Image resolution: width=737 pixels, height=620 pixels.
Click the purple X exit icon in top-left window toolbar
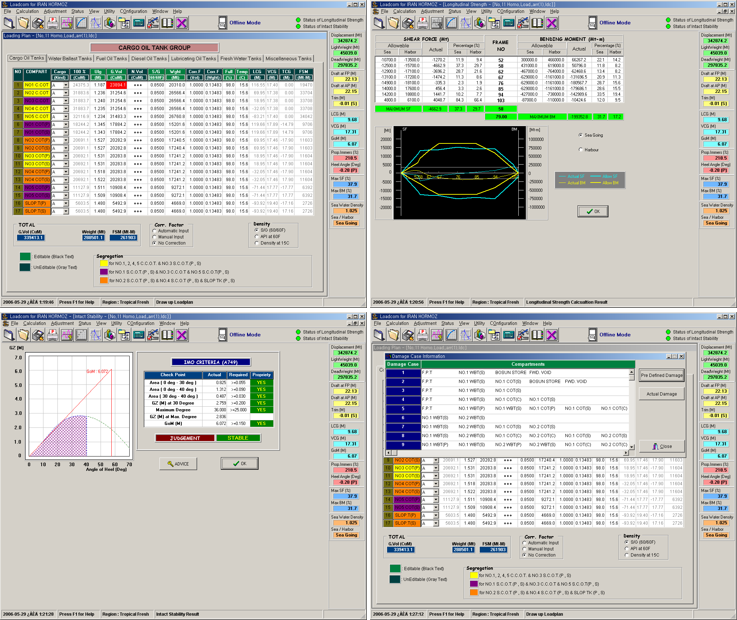pyautogui.click(x=182, y=23)
